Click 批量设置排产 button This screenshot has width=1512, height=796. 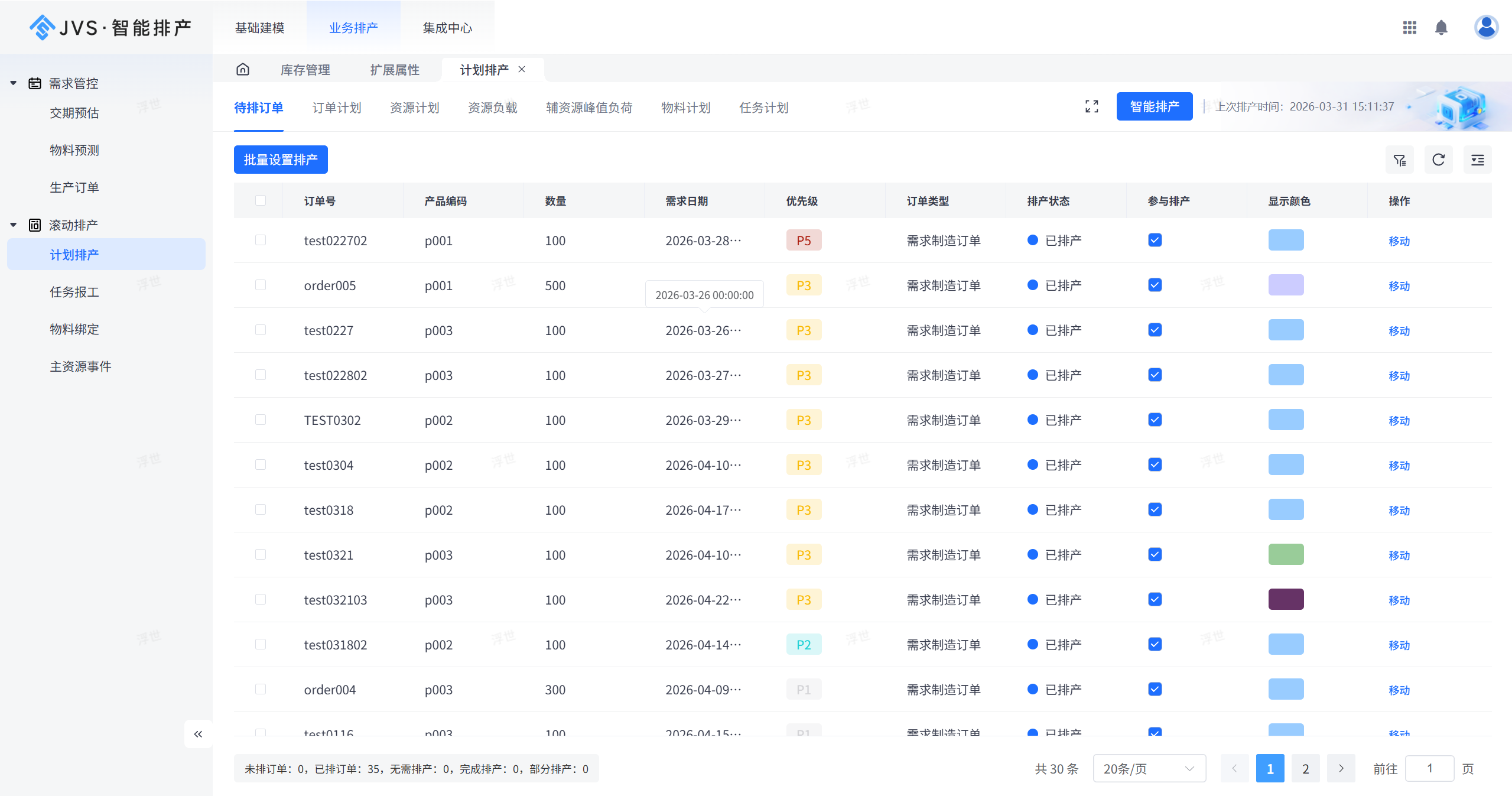point(281,160)
